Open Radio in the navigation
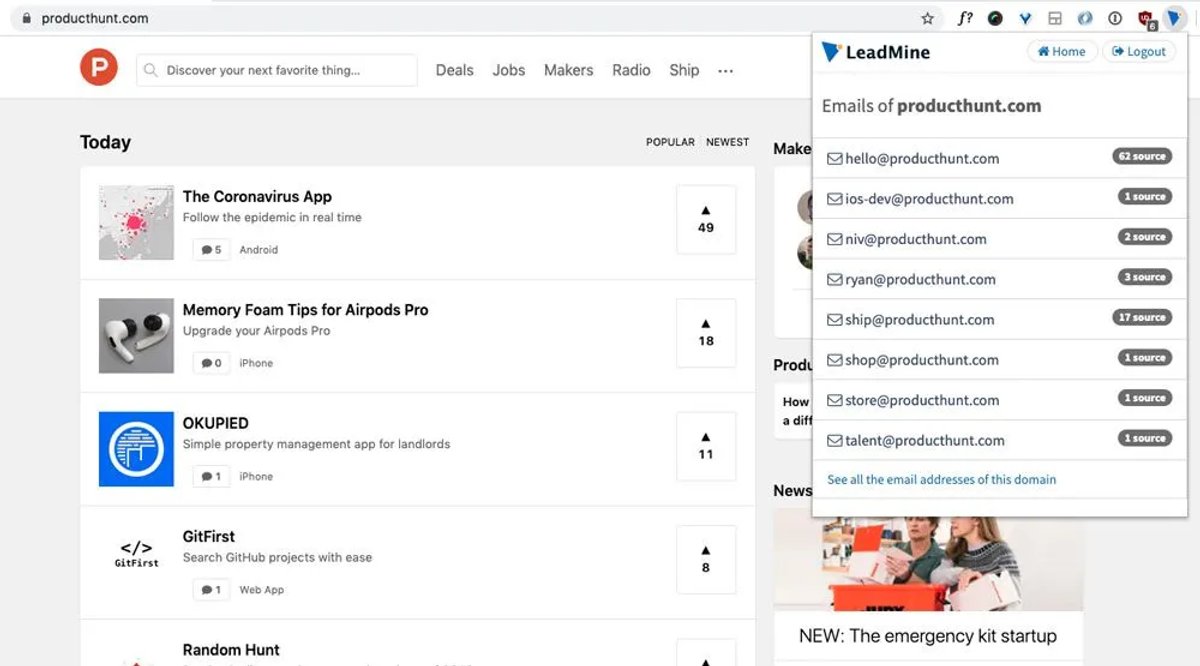Viewport: 1200px width, 666px height. pos(631,70)
